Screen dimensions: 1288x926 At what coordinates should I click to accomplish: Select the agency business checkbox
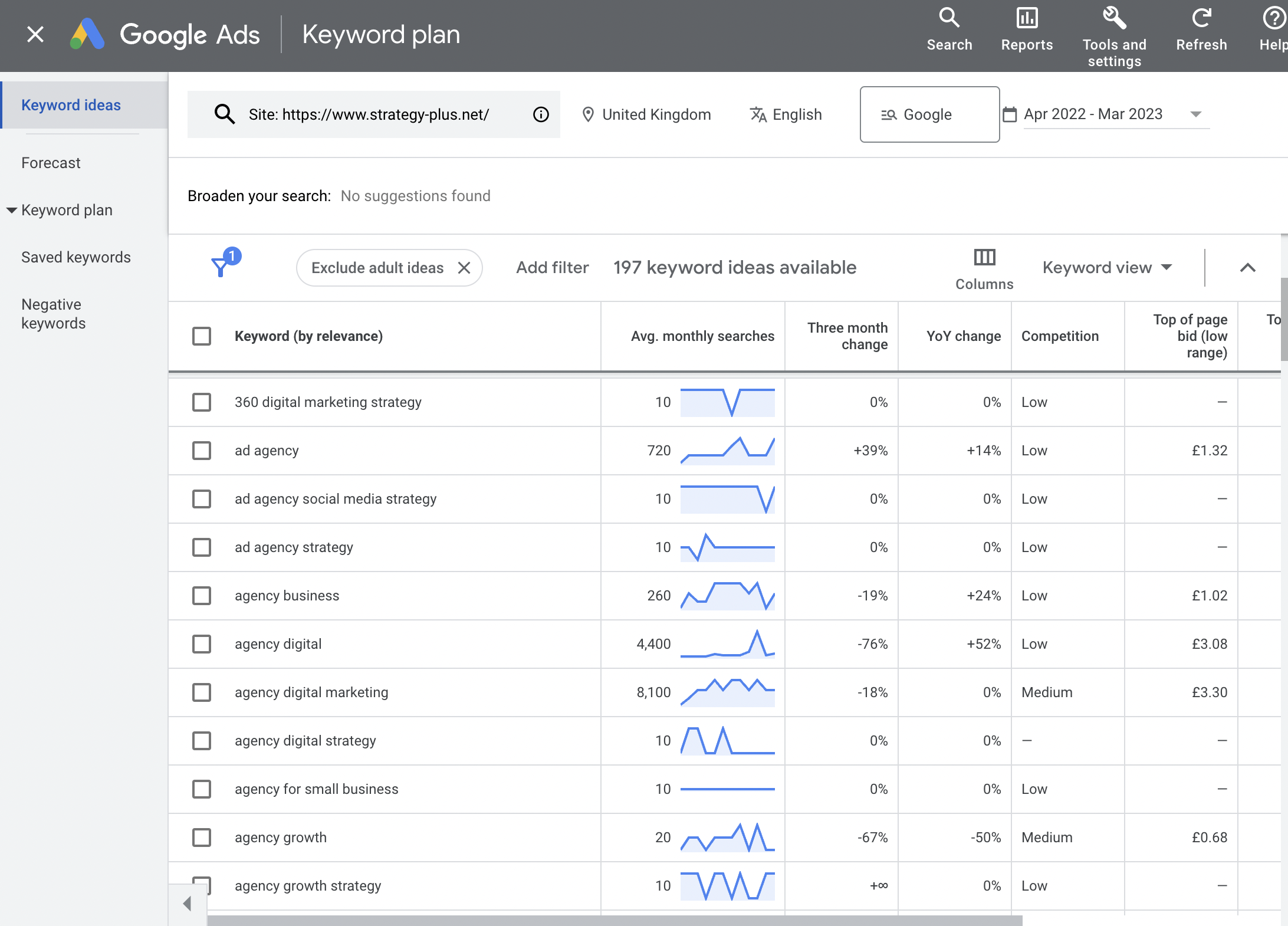[x=202, y=596]
